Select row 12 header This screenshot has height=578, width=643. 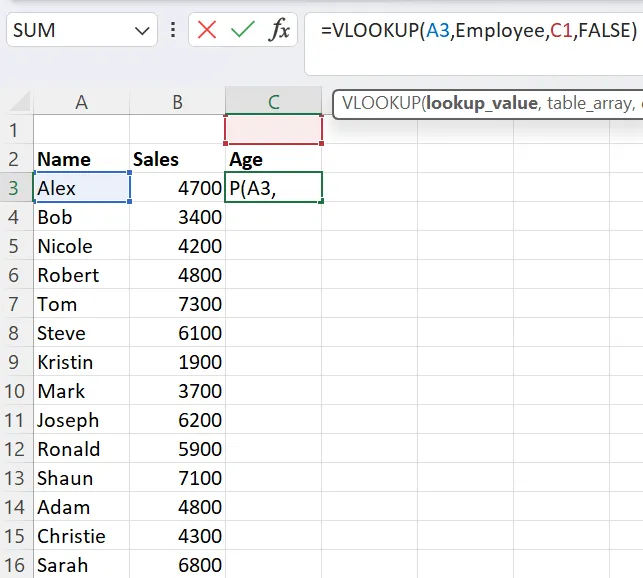(16, 449)
